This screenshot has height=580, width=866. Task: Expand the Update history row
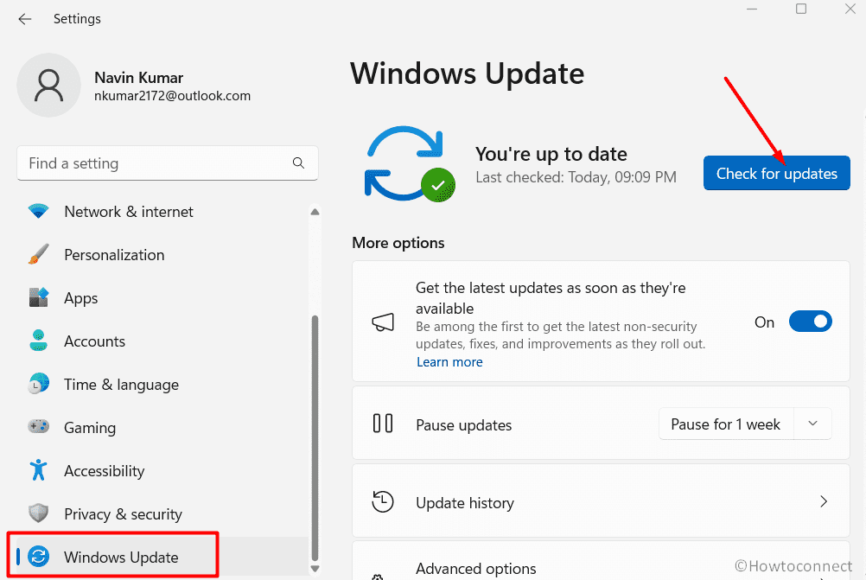tap(600, 501)
